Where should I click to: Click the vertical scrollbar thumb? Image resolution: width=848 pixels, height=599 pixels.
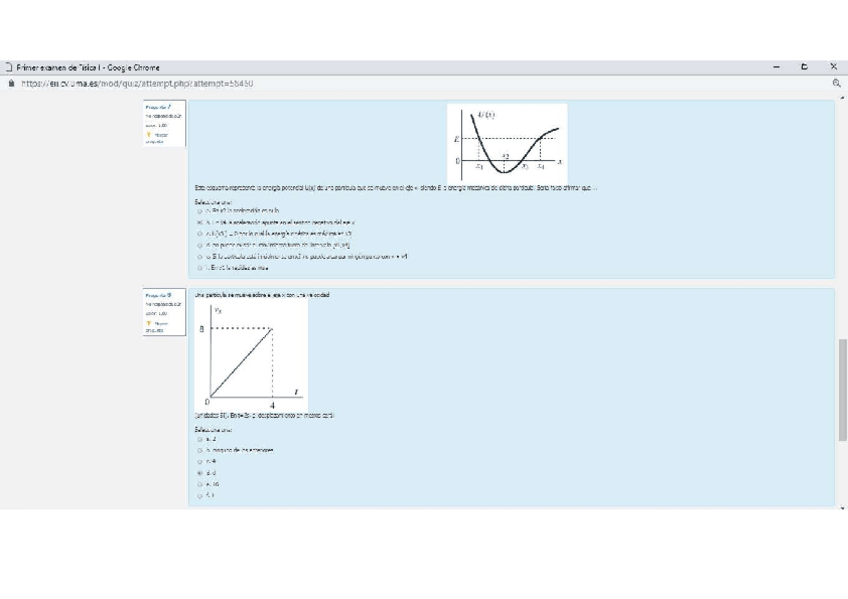(x=842, y=390)
